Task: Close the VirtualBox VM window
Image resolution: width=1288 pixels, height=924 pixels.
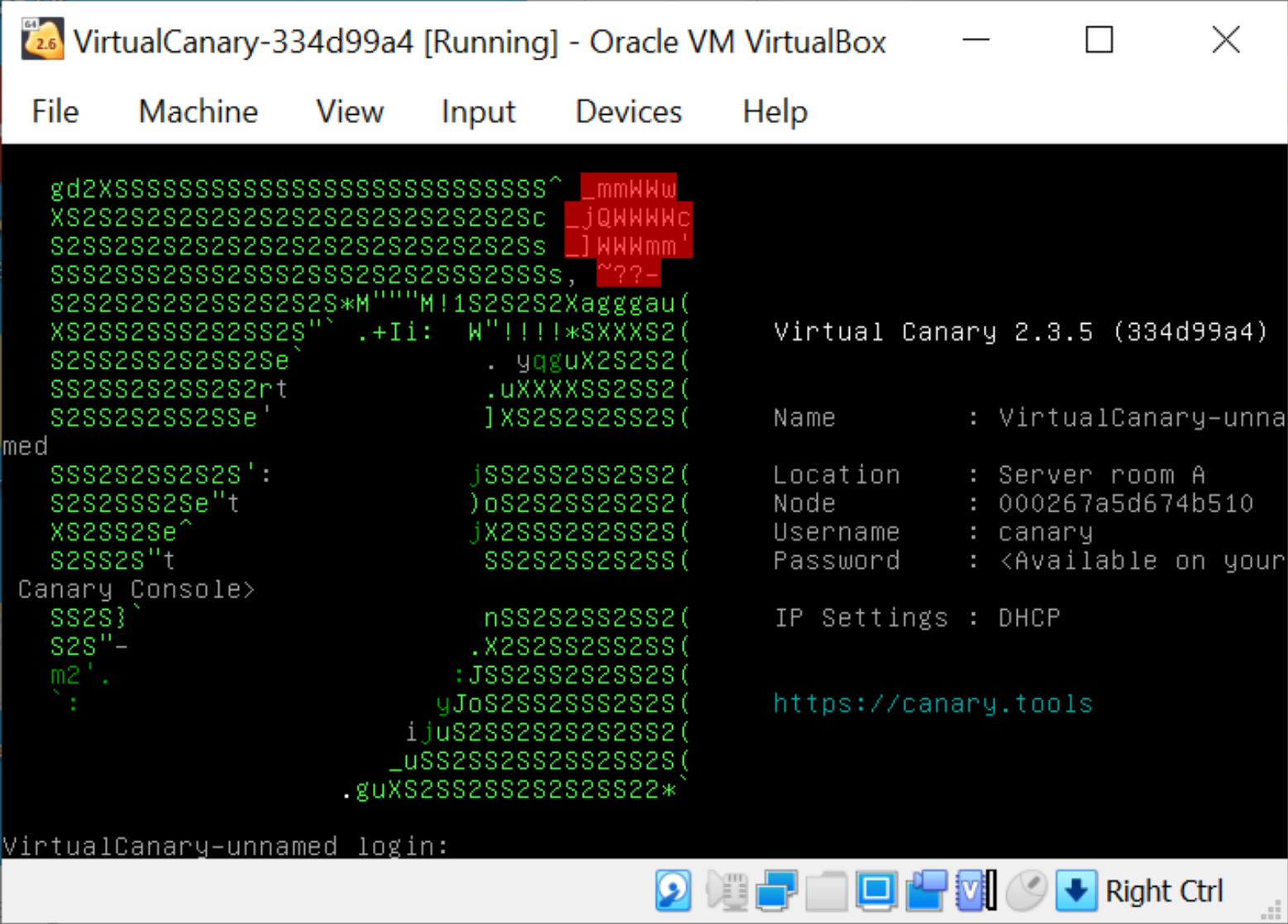Action: coord(1226,40)
